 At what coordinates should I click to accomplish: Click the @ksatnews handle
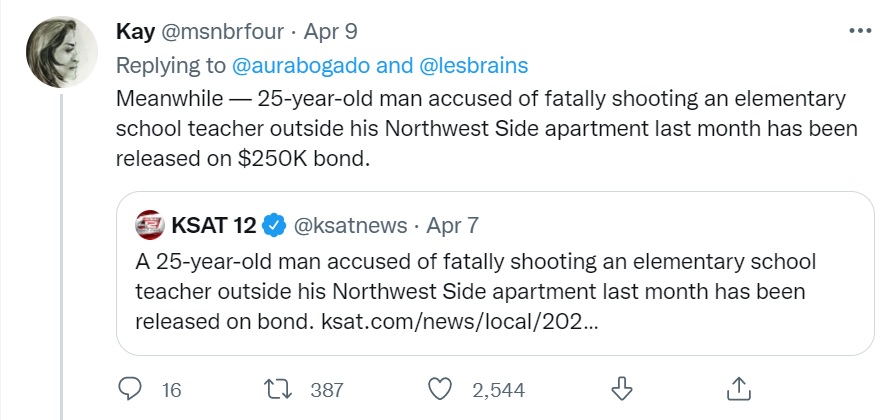(x=350, y=226)
